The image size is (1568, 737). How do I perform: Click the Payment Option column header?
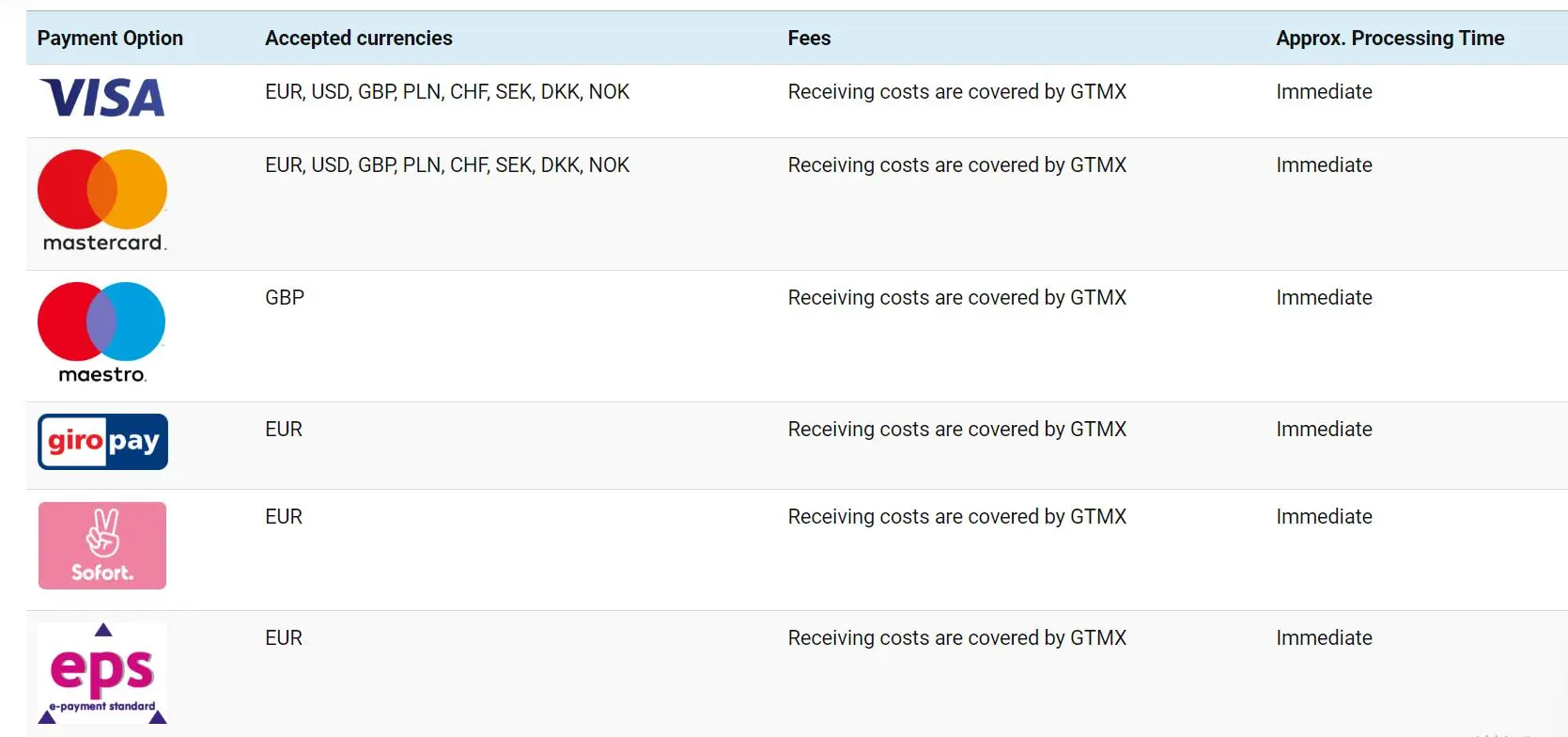pos(110,39)
